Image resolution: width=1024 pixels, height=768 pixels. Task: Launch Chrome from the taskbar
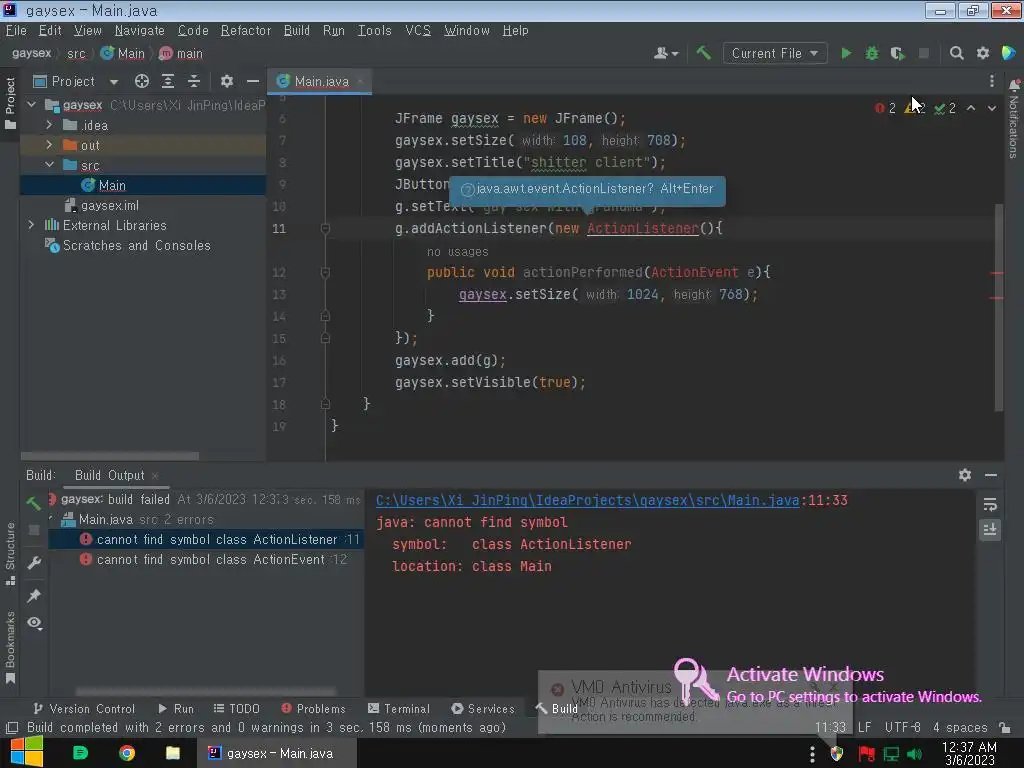coord(127,753)
